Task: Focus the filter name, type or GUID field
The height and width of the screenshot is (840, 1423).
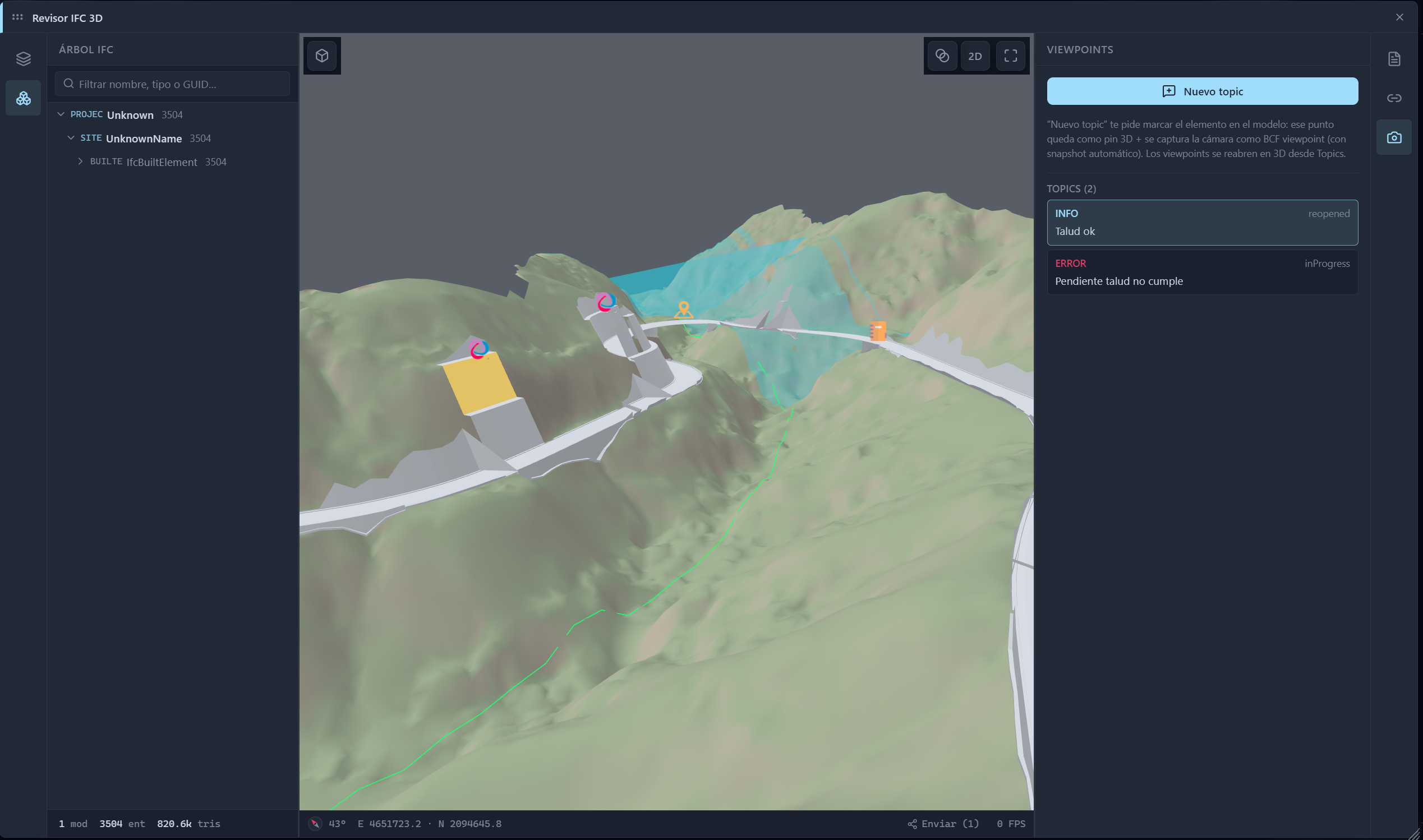Action: point(172,84)
